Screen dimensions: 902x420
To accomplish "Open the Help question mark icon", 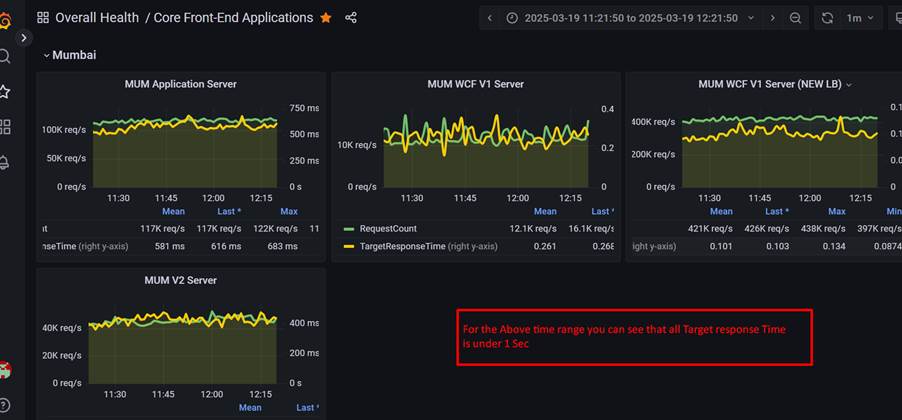I will pyautogui.click(x=5, y=405).
